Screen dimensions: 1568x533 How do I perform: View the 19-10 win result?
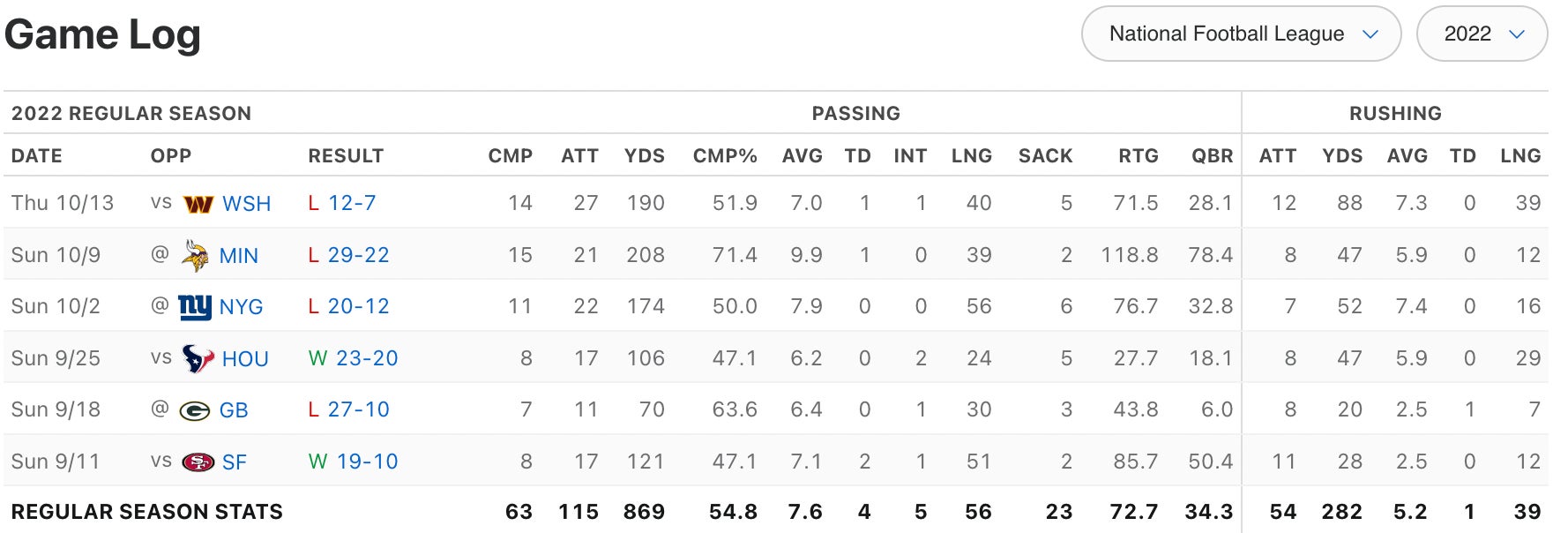(x=366, y=462)
